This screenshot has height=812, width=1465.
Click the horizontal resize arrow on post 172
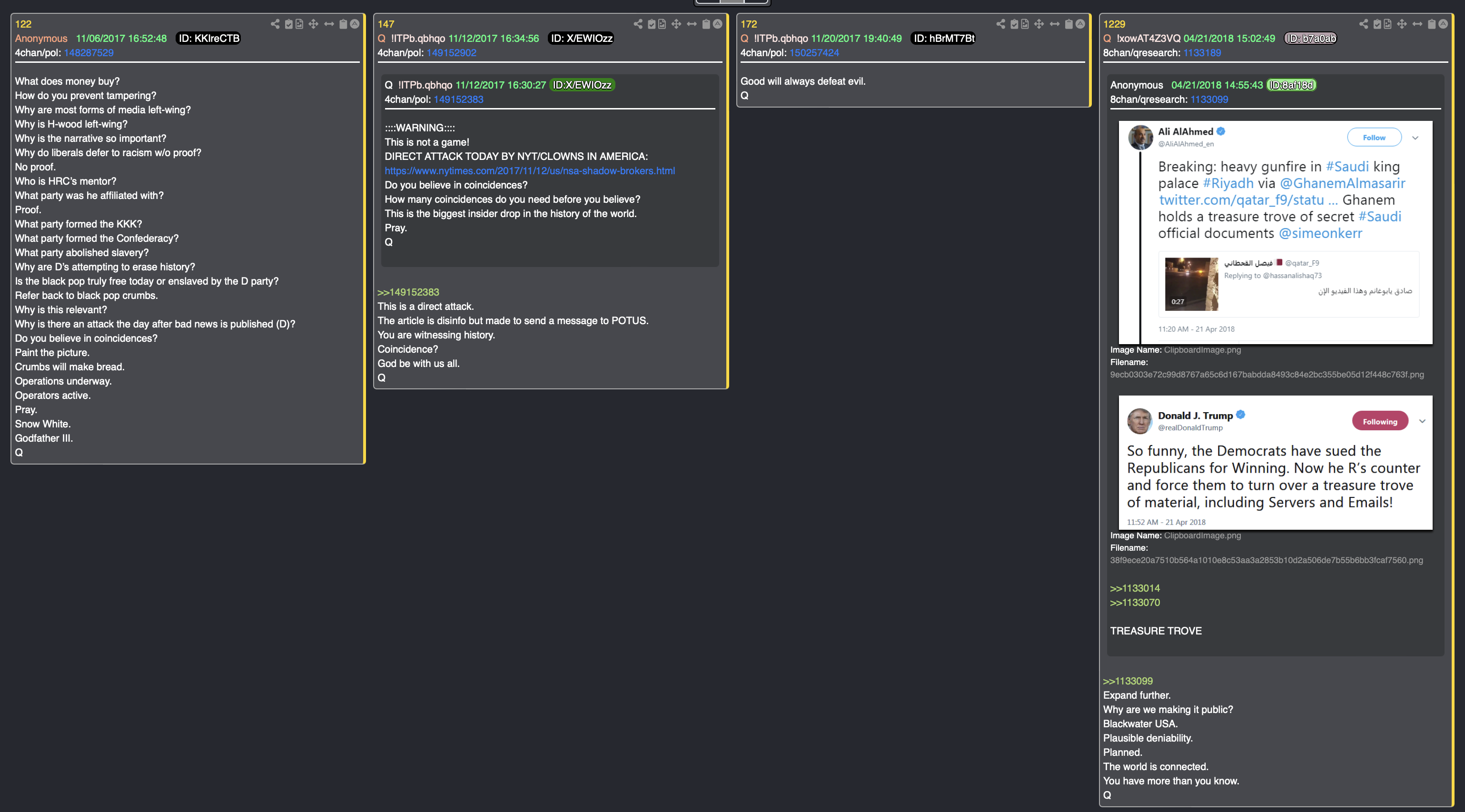coord(1054,24)
